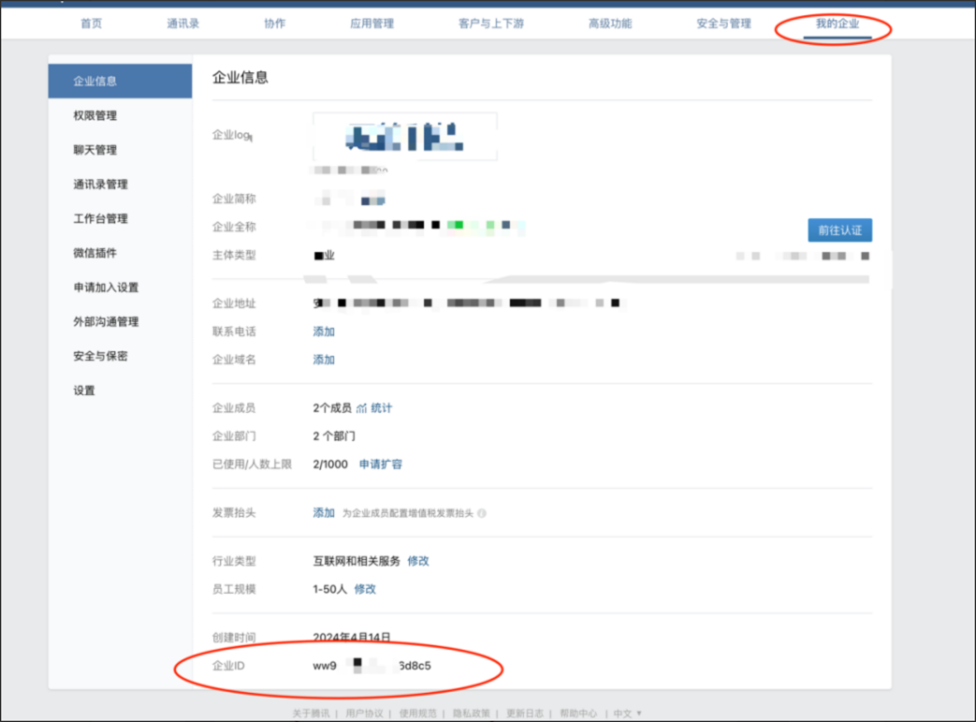
Task: Click the 2 个部门 text
Action: [x=334, y=436]
